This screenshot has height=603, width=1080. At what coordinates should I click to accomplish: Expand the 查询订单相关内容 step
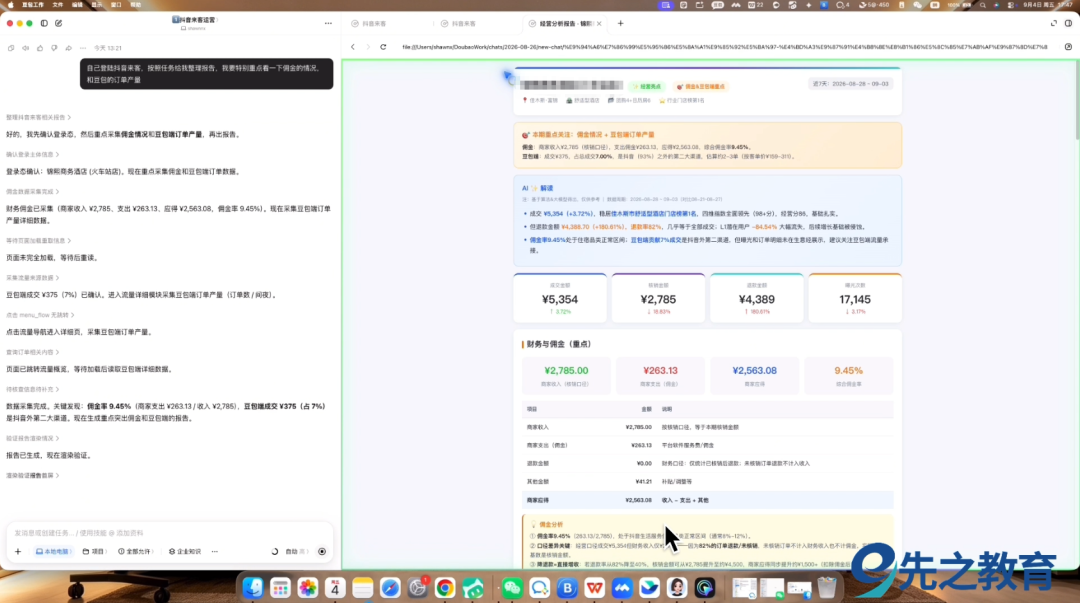tap(32, 352)
